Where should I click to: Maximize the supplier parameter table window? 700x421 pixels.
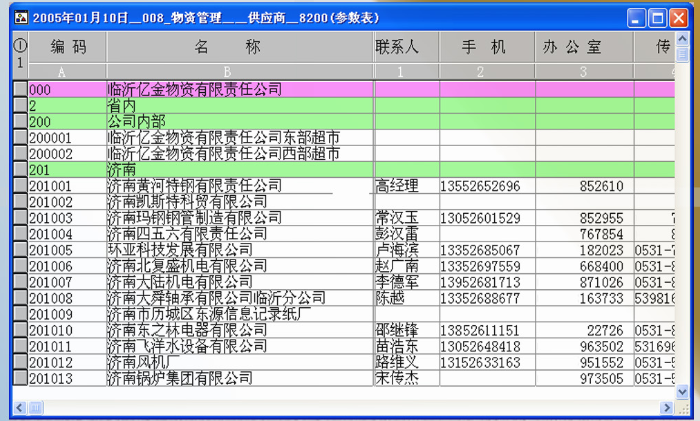[658, 17]
